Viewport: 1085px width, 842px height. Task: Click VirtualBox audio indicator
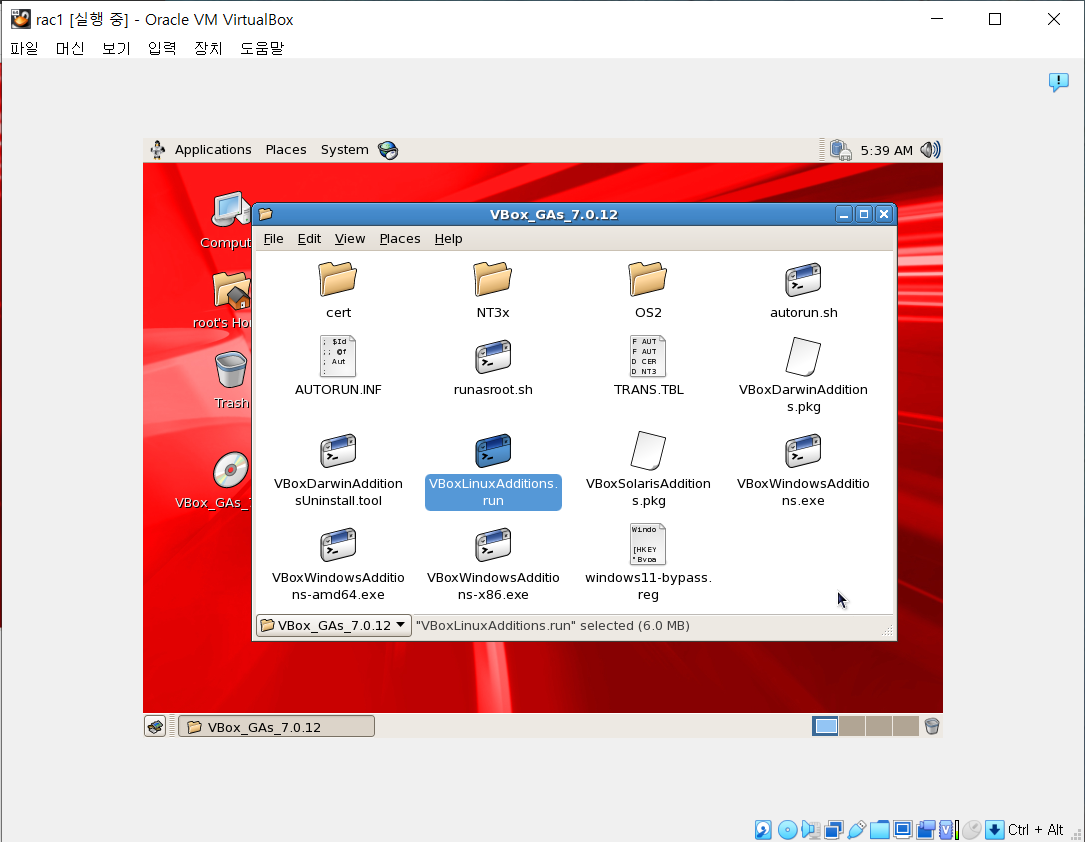[x=810, y=830]
